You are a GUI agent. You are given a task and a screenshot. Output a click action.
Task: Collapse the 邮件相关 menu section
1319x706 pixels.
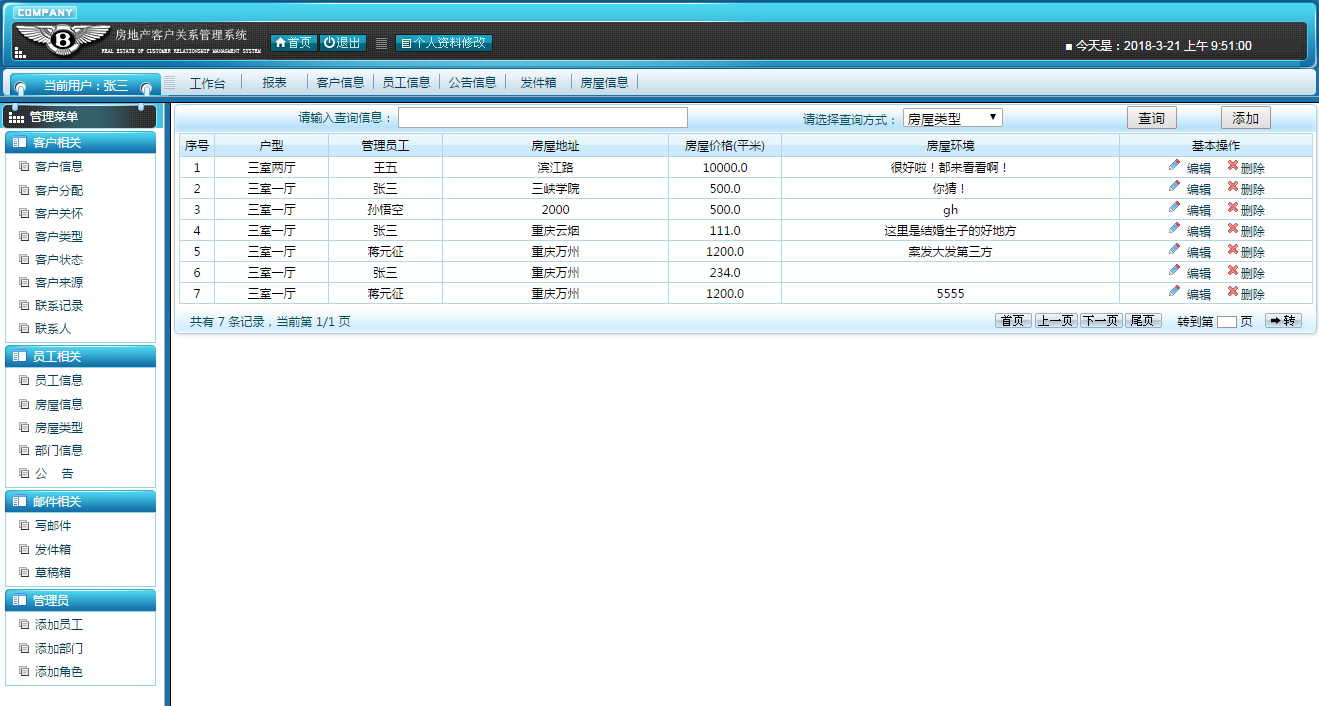(81, 502)
